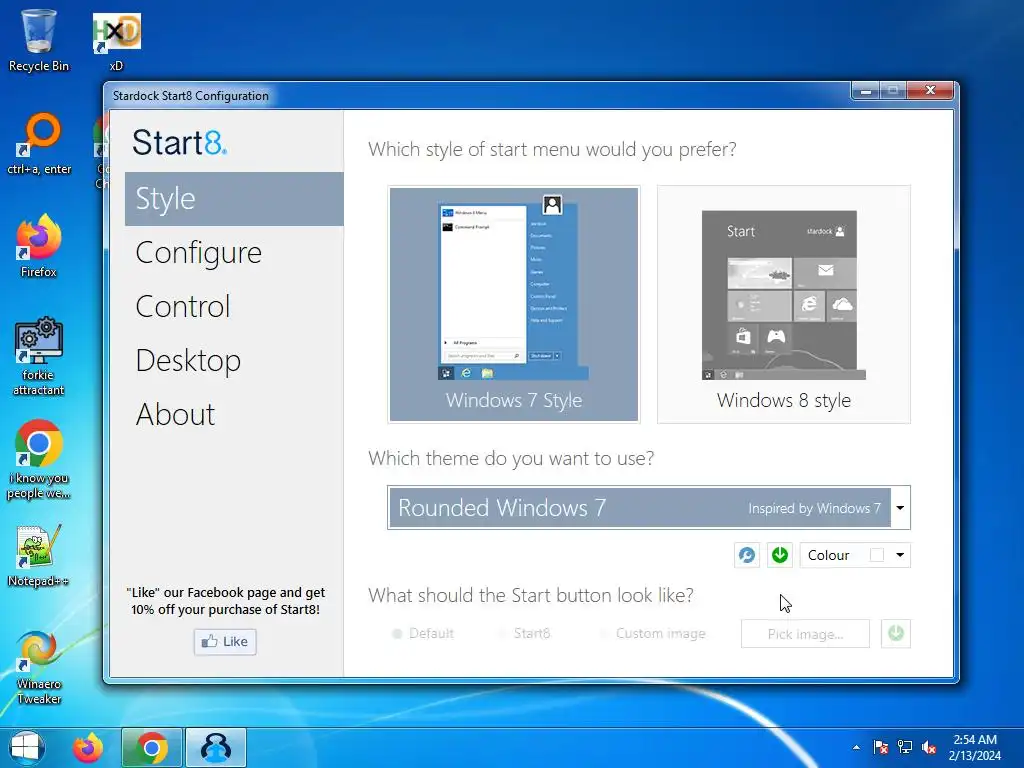Click the green download button beside Pick image
The height and width of the screenshot is (768, 1024).
[895, 633]
